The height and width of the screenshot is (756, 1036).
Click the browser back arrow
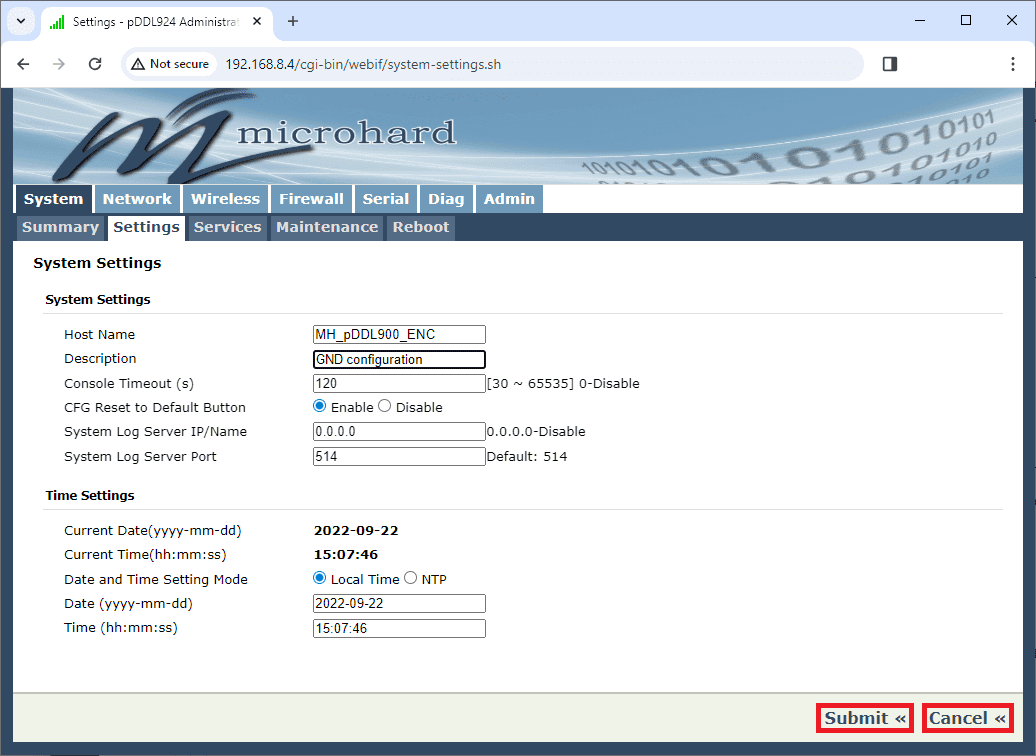point(24,64)
